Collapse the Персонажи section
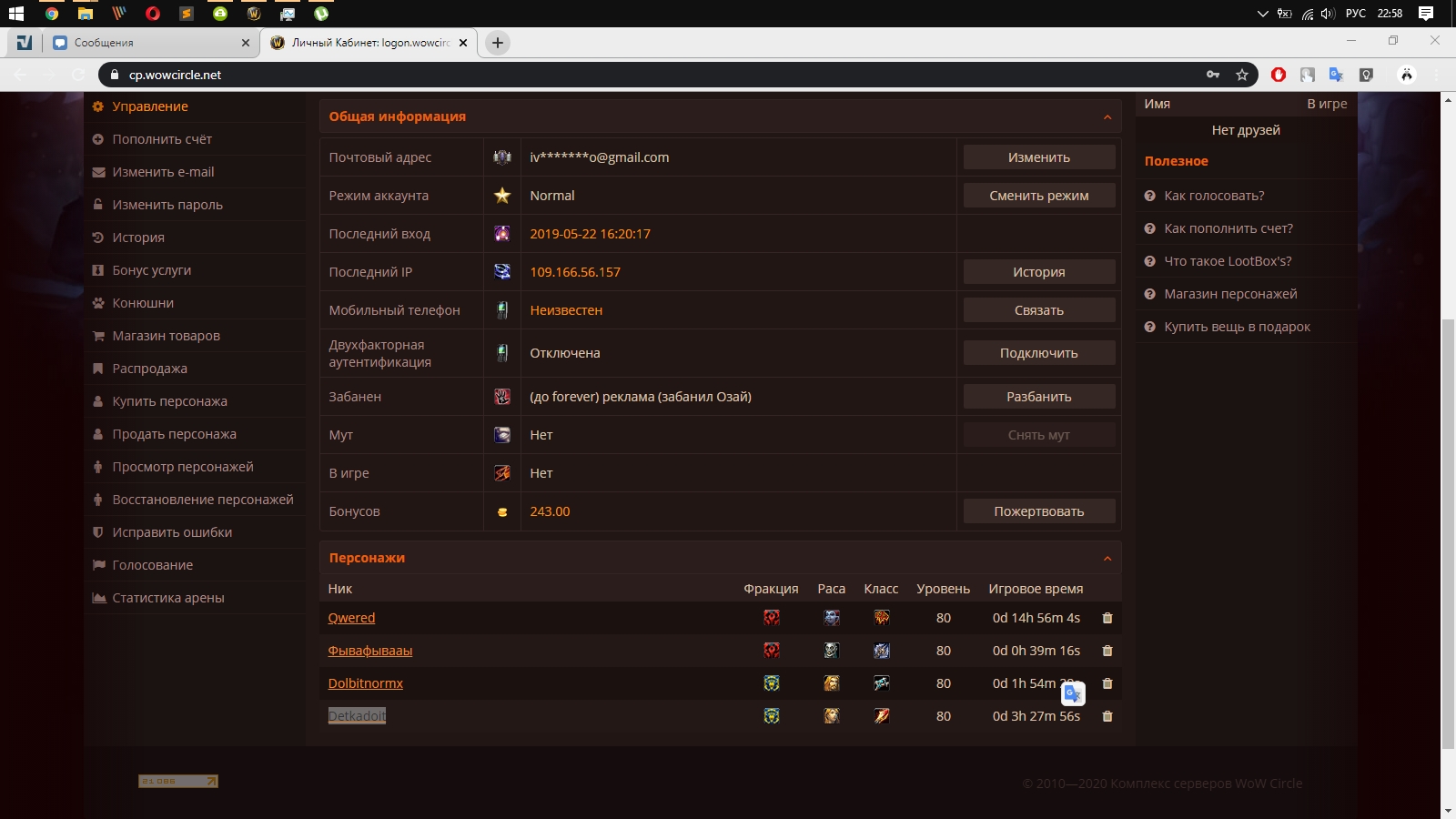 pos(1107,558)
